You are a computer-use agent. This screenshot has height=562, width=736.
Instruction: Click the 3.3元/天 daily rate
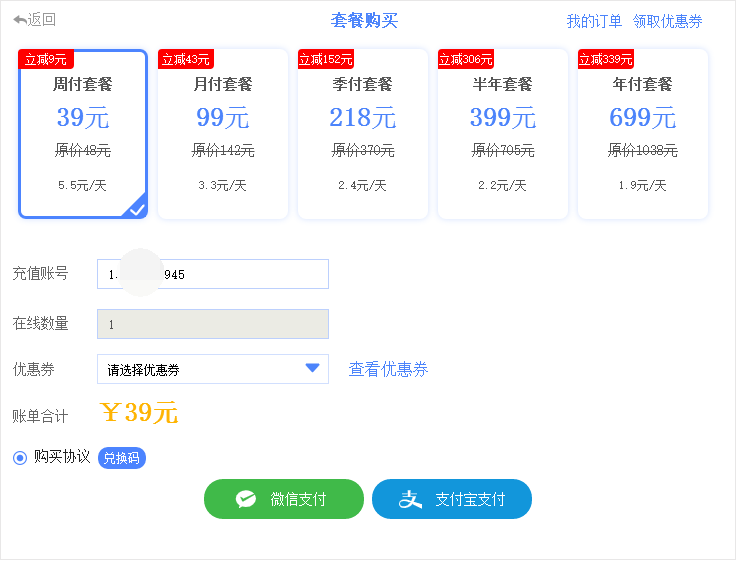tap(222, 185)
